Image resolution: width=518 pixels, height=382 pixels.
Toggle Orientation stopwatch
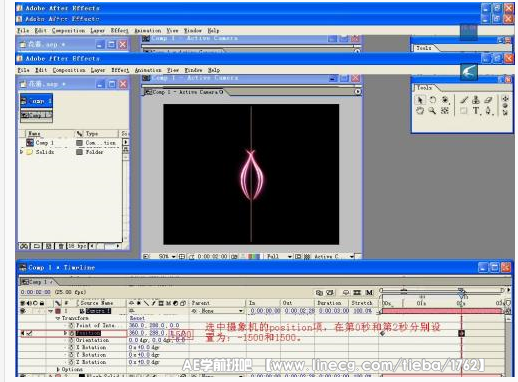tap(71, 340)
